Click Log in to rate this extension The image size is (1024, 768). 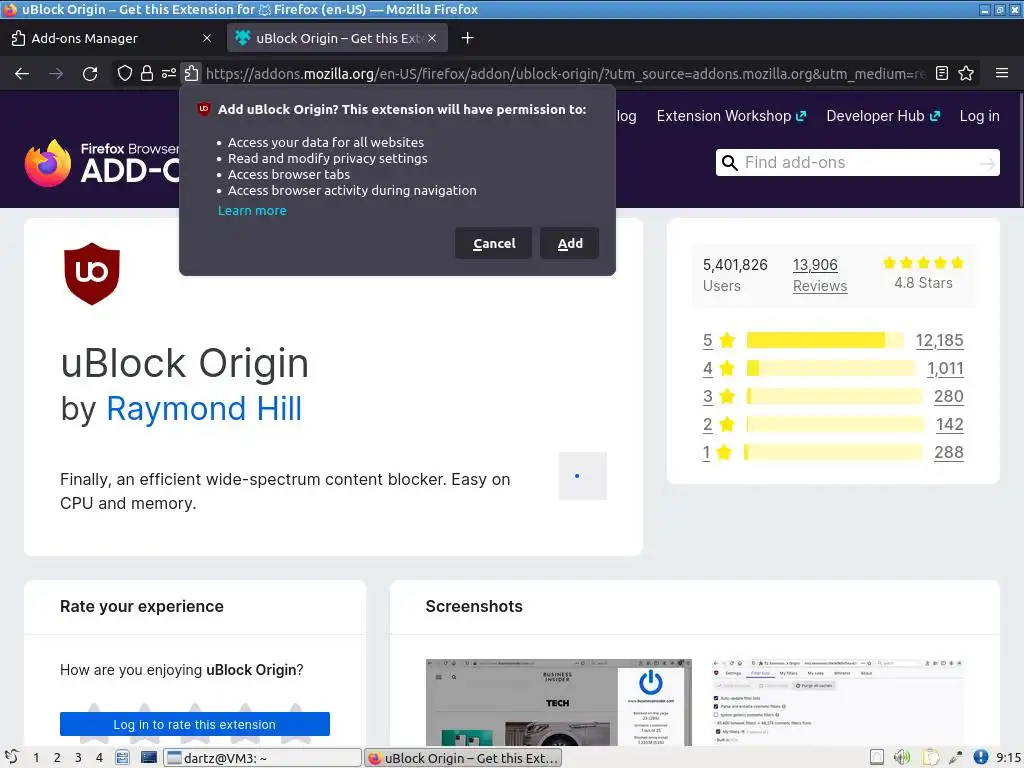195,724
